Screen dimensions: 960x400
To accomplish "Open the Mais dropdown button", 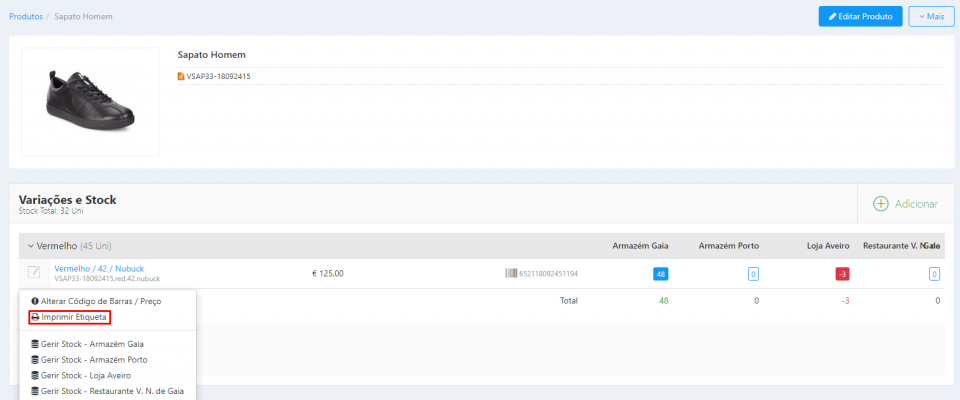I will click(930, 17).
